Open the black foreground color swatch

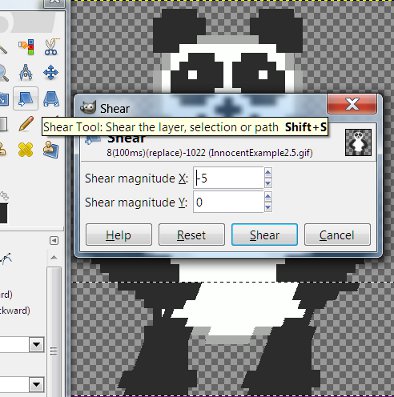(x=3, y=213)
